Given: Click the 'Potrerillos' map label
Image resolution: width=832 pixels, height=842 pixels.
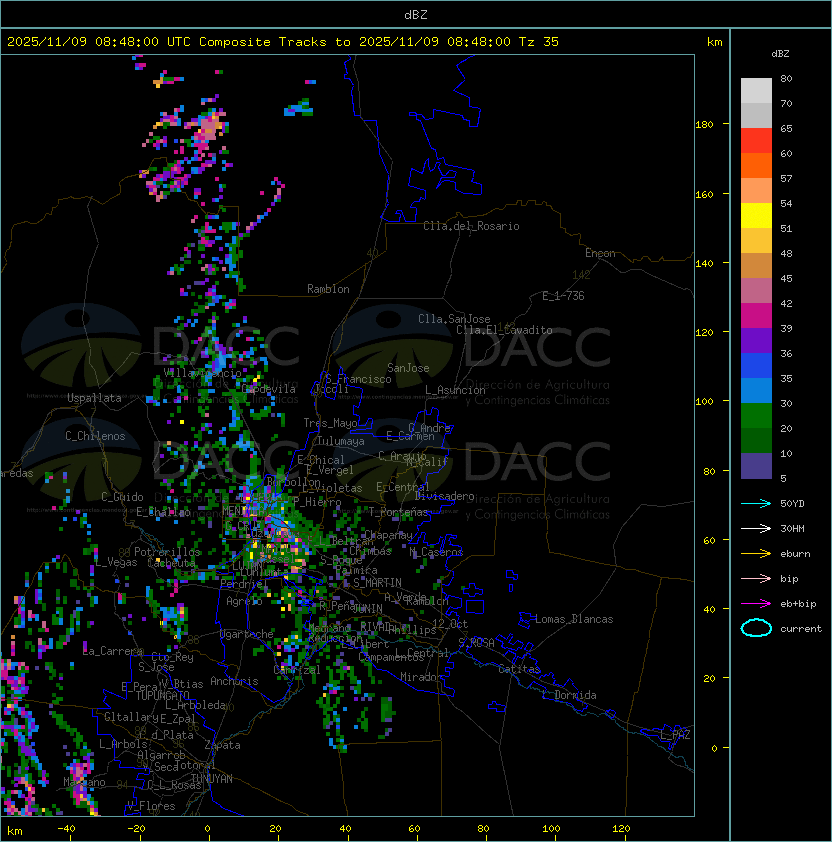Looking at the screenshot, I should point(167,551).
